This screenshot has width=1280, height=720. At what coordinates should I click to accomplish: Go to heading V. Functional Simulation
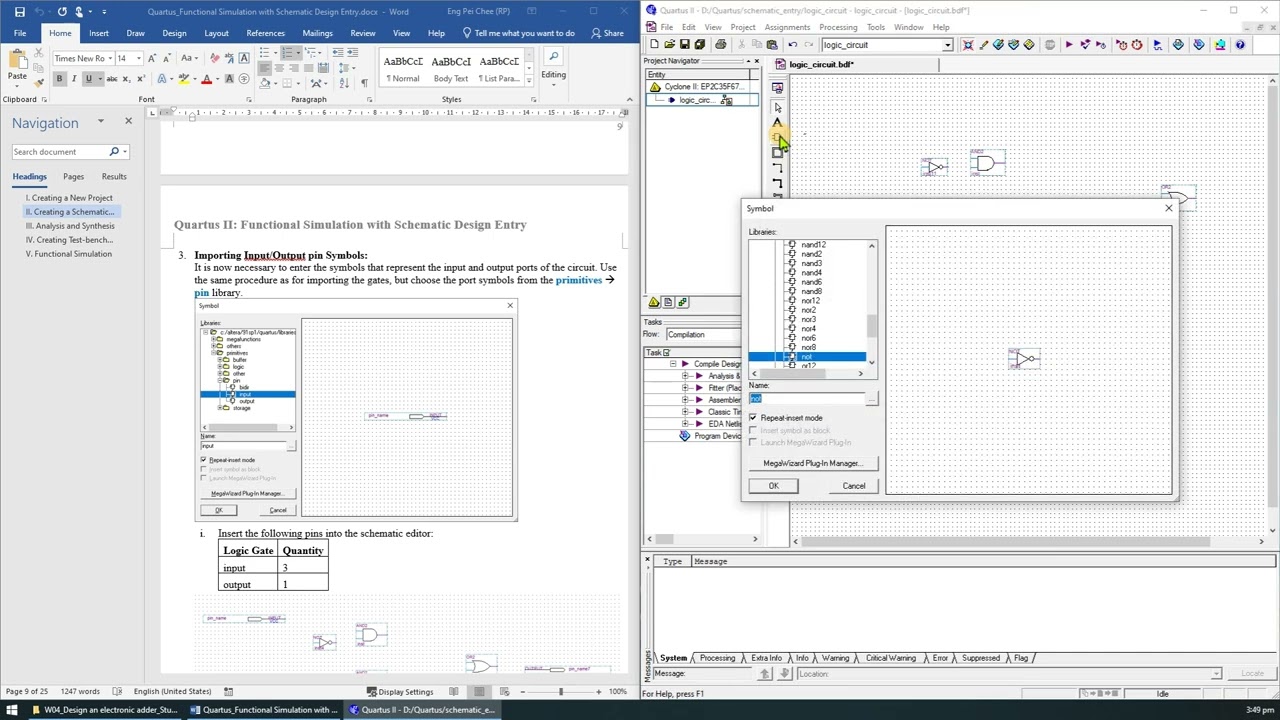point(68,254)
